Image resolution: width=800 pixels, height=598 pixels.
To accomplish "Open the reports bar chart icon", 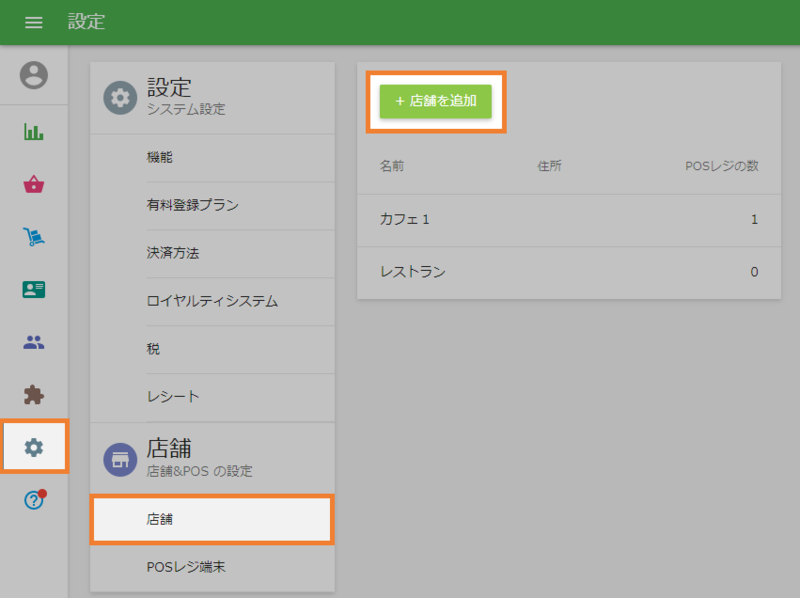I will pos(34,131).
